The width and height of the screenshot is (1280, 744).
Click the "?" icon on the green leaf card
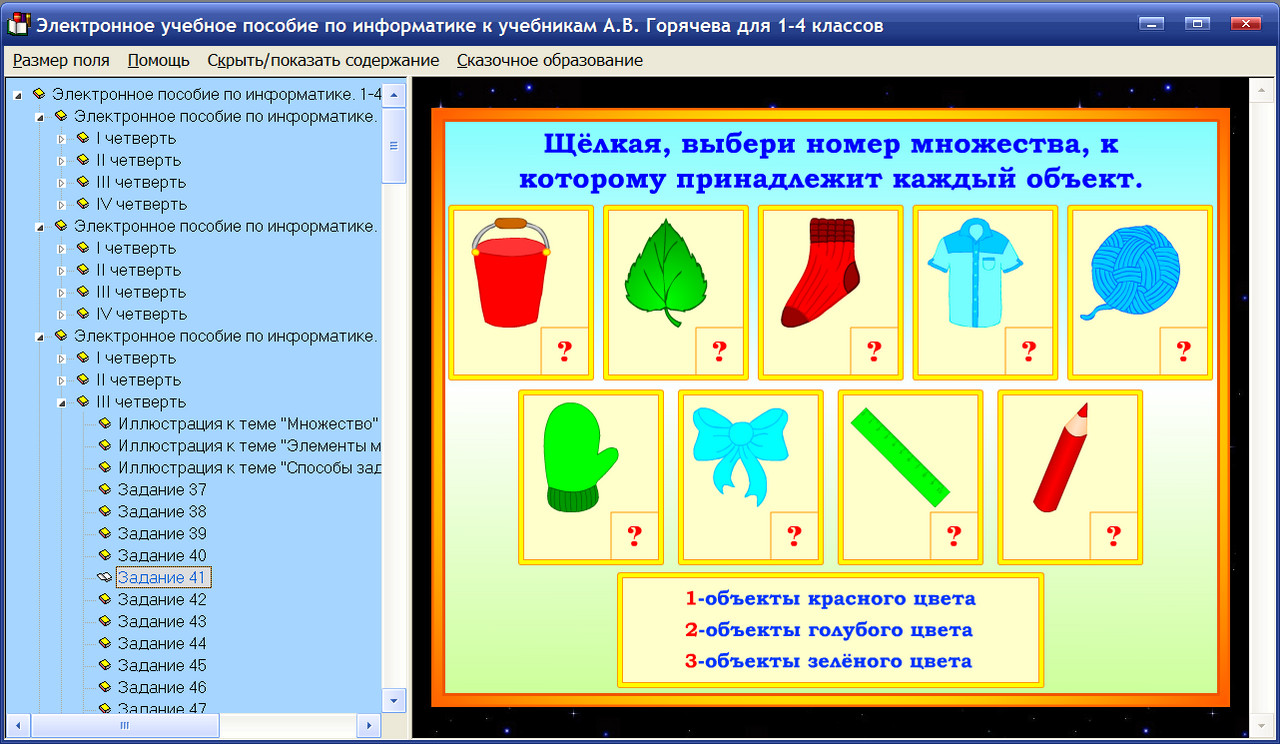[x=718, y=351]
